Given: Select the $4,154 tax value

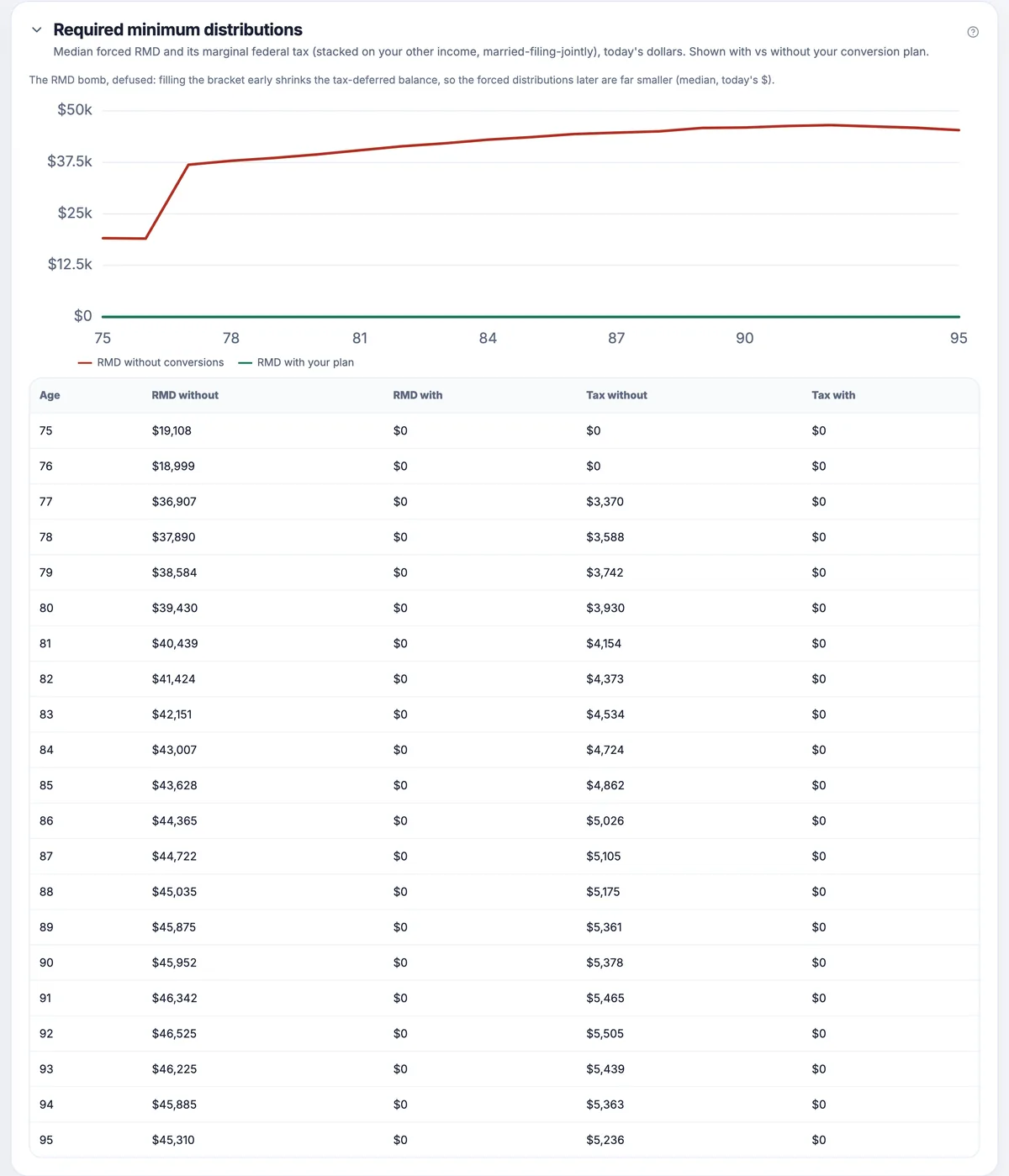Looking at the screenshot, I should pyautogui.click(x=604, y=643).
